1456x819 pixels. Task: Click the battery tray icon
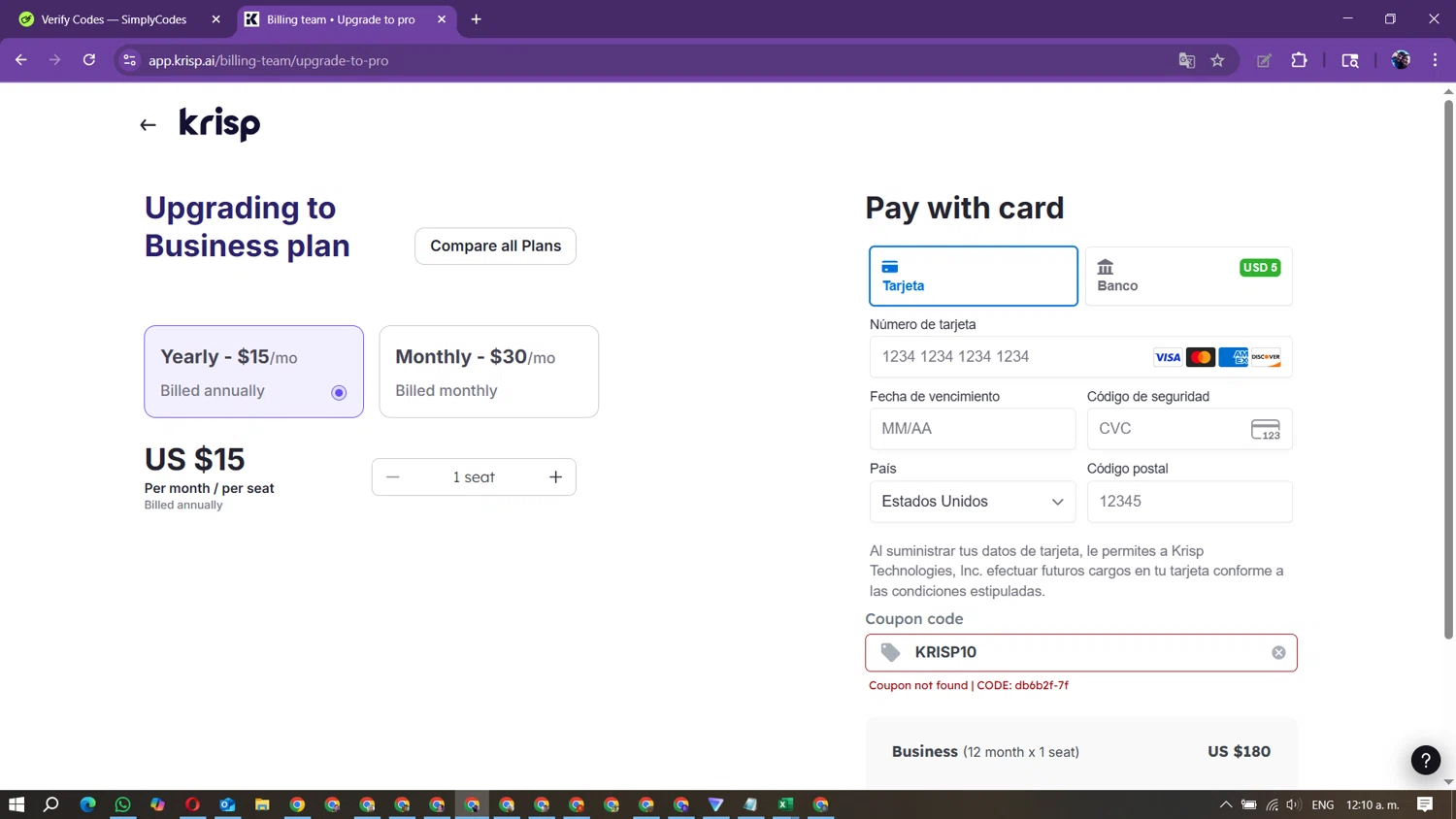click(1249, 804)
